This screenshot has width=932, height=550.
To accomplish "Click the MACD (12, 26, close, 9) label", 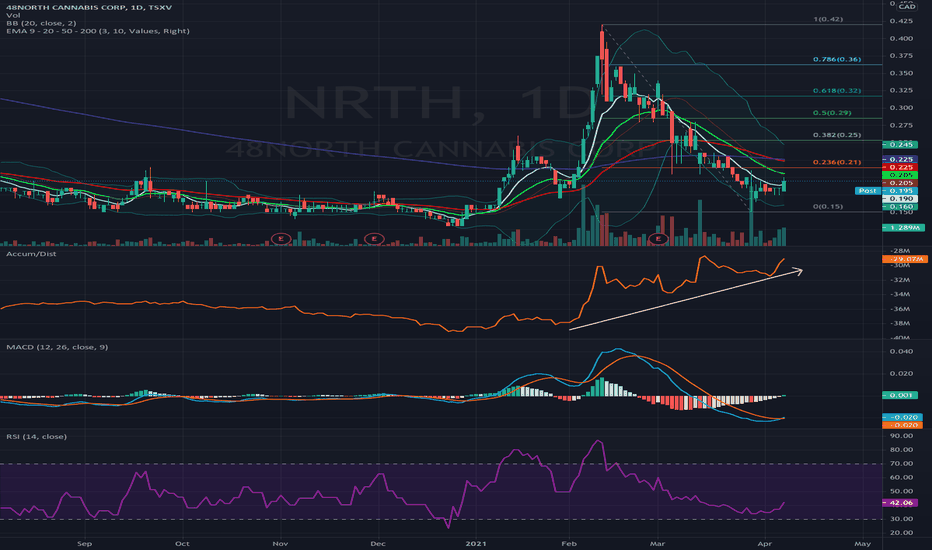I will pos(57,347).
